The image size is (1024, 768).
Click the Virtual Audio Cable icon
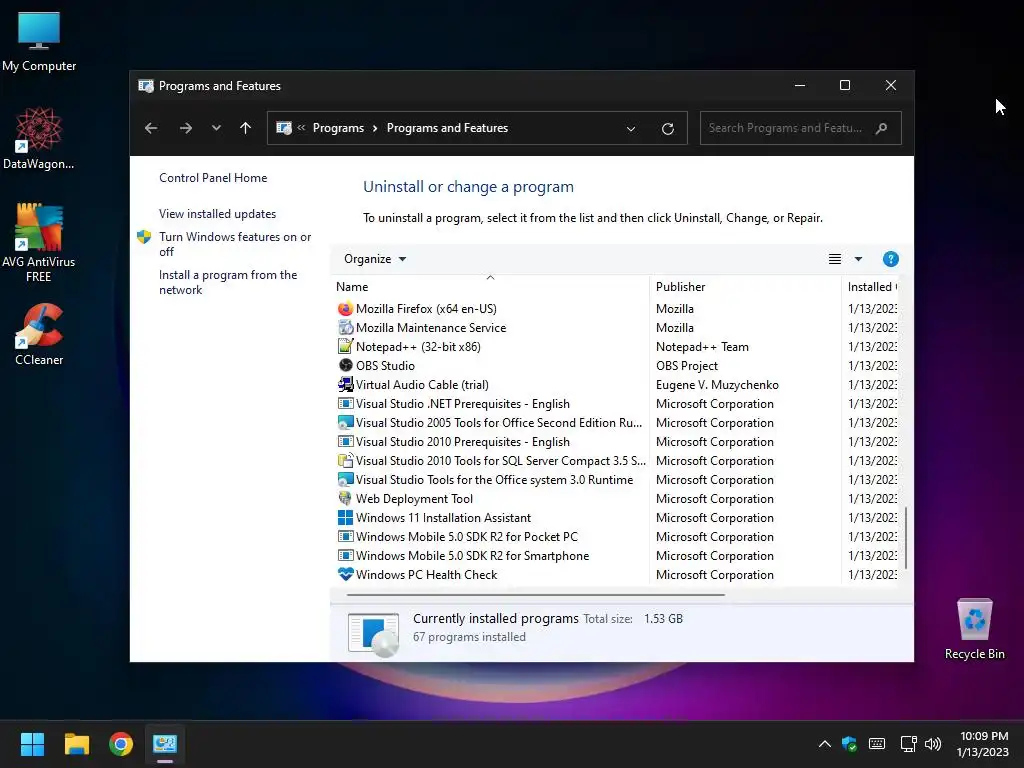click(345, 385)
